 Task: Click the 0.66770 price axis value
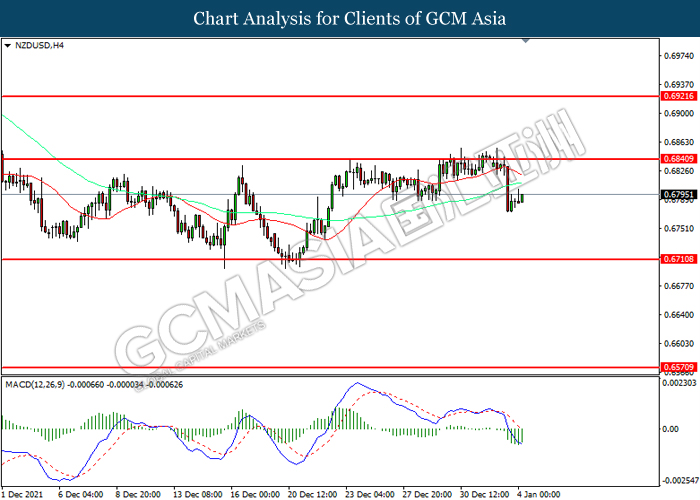[679, 286]
